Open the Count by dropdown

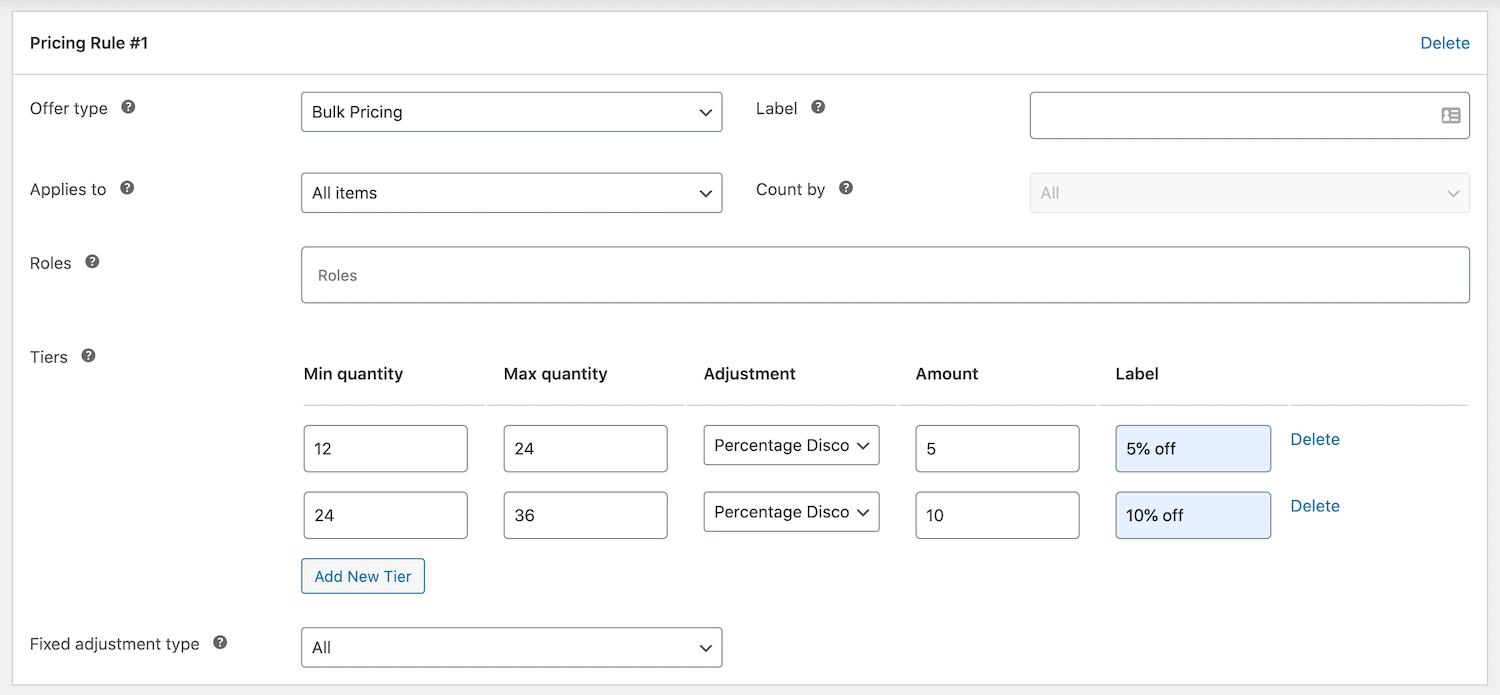pos(1249,193)
